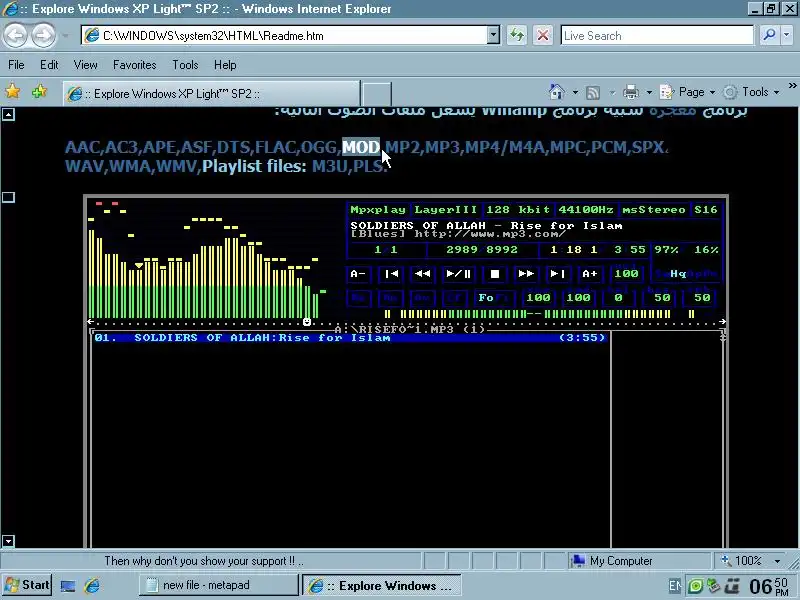Select playlist row 01. SOLDIERS OF ALLAH

tap(350, 337)
